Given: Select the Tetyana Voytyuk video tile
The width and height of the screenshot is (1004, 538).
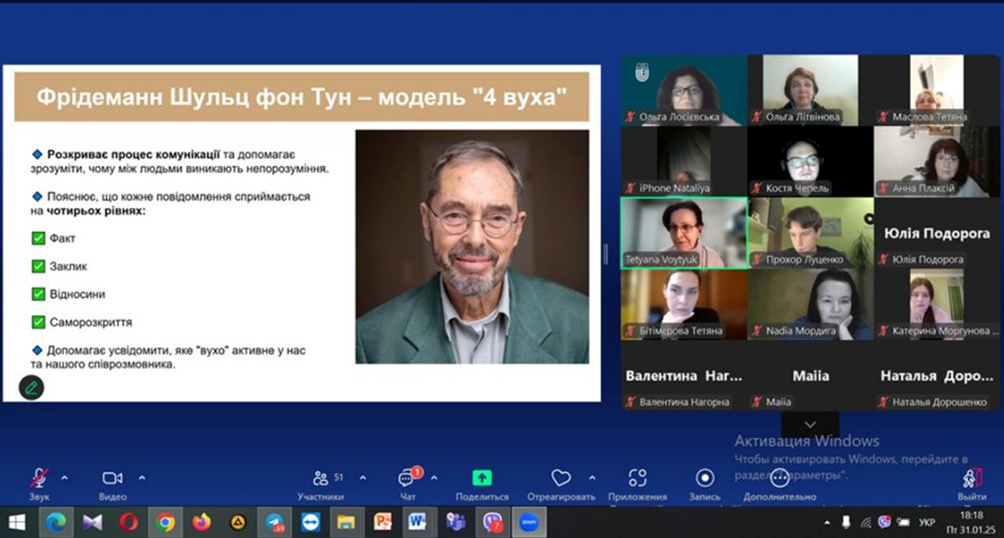Looking at the screenshot, I should coord(682,232).
